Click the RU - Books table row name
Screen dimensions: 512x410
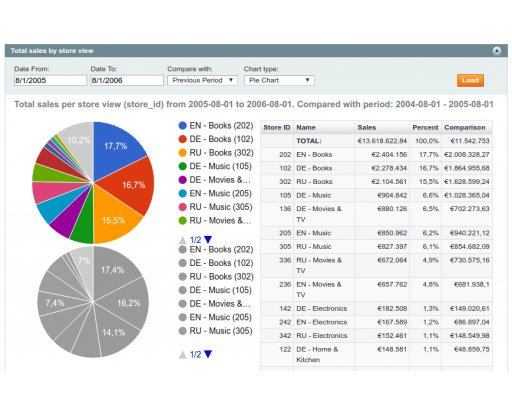click(314, 182)
